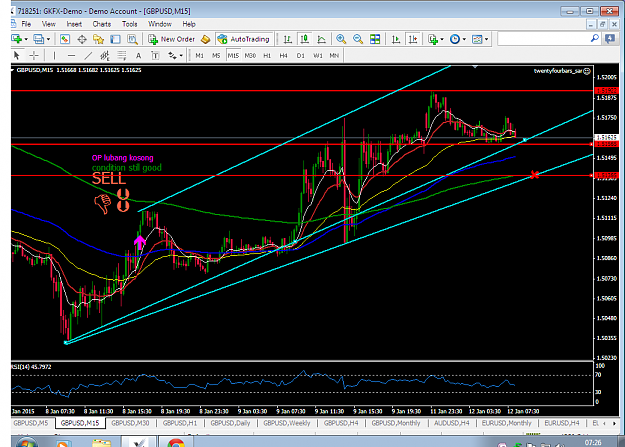Viewport: 625px width, 447px height.
Task: Toggle the Terminal panel icon
Action: pos(115,39)
